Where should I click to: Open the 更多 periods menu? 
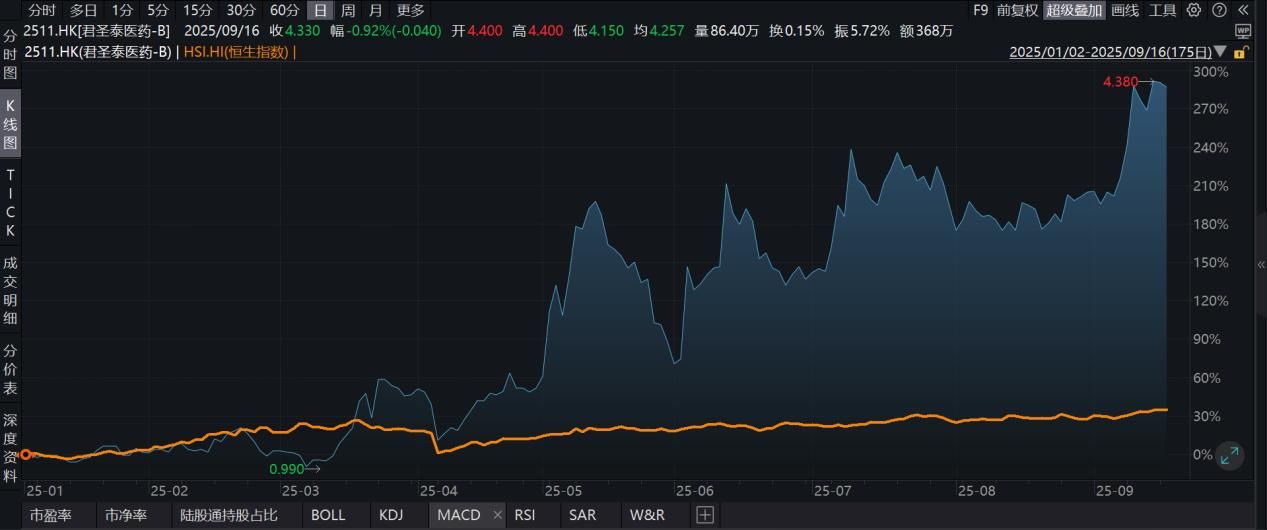click(x=410, y=10)
